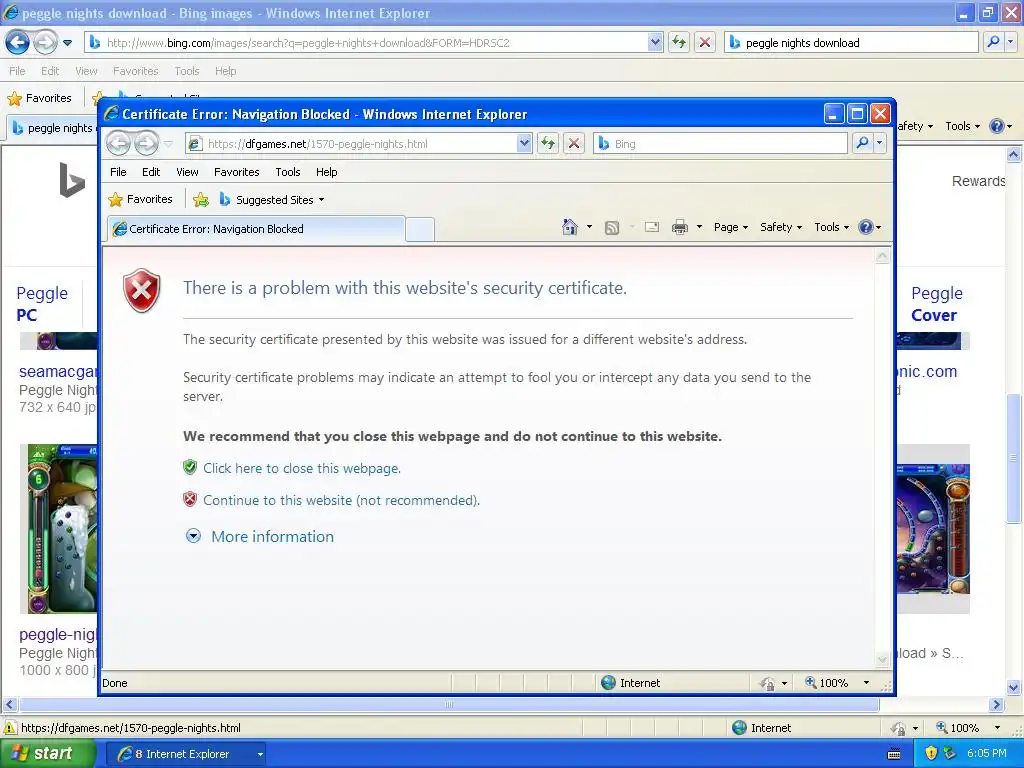Click the Rewards link on the Bing page
Image resolution: width=1024 pixels, height=768 pixels.
[x=978, y=182]
